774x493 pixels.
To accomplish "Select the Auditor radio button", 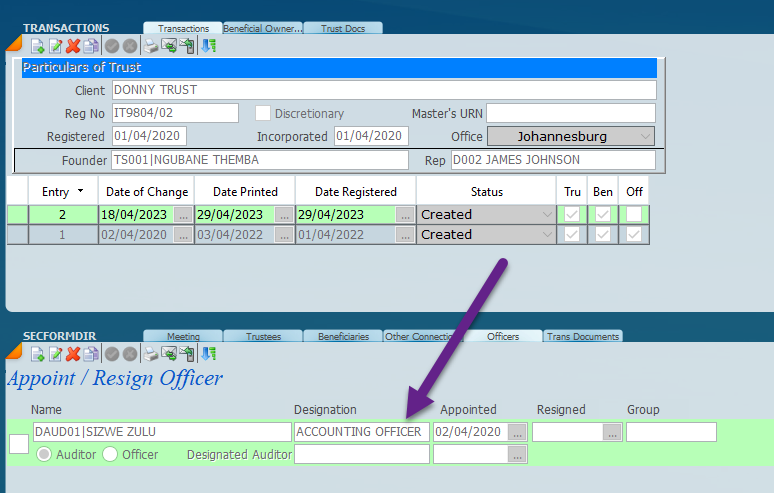I will point(44,454).
